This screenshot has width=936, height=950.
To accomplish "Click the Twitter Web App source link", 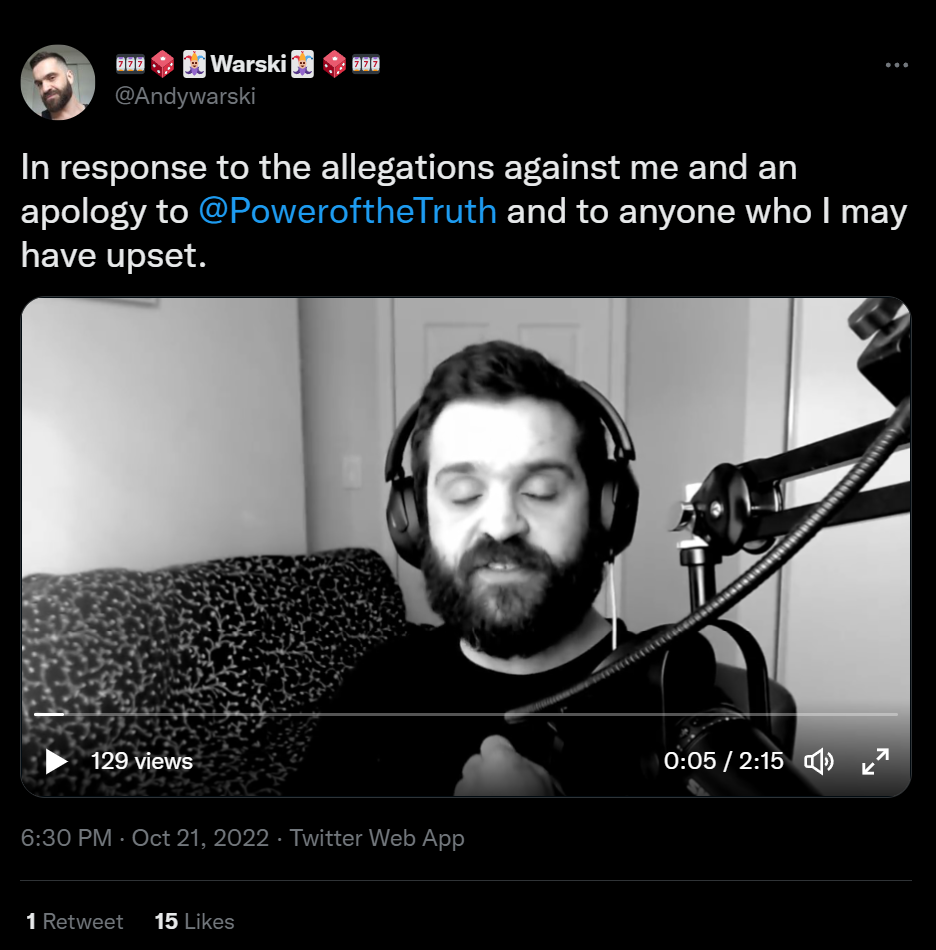I will pos(377,838).
